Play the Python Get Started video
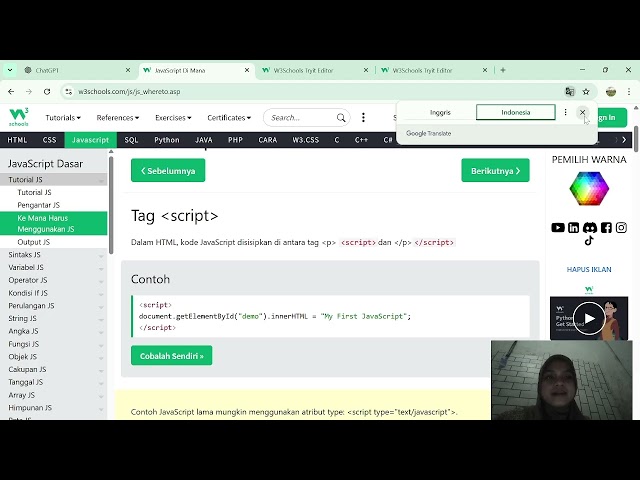 point(589,318)
